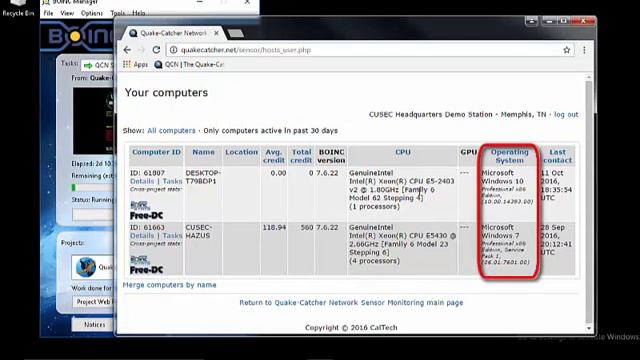Sort by Computer ID column header
The height and width of the screenshot is (360, 640).
pos(156,152)
